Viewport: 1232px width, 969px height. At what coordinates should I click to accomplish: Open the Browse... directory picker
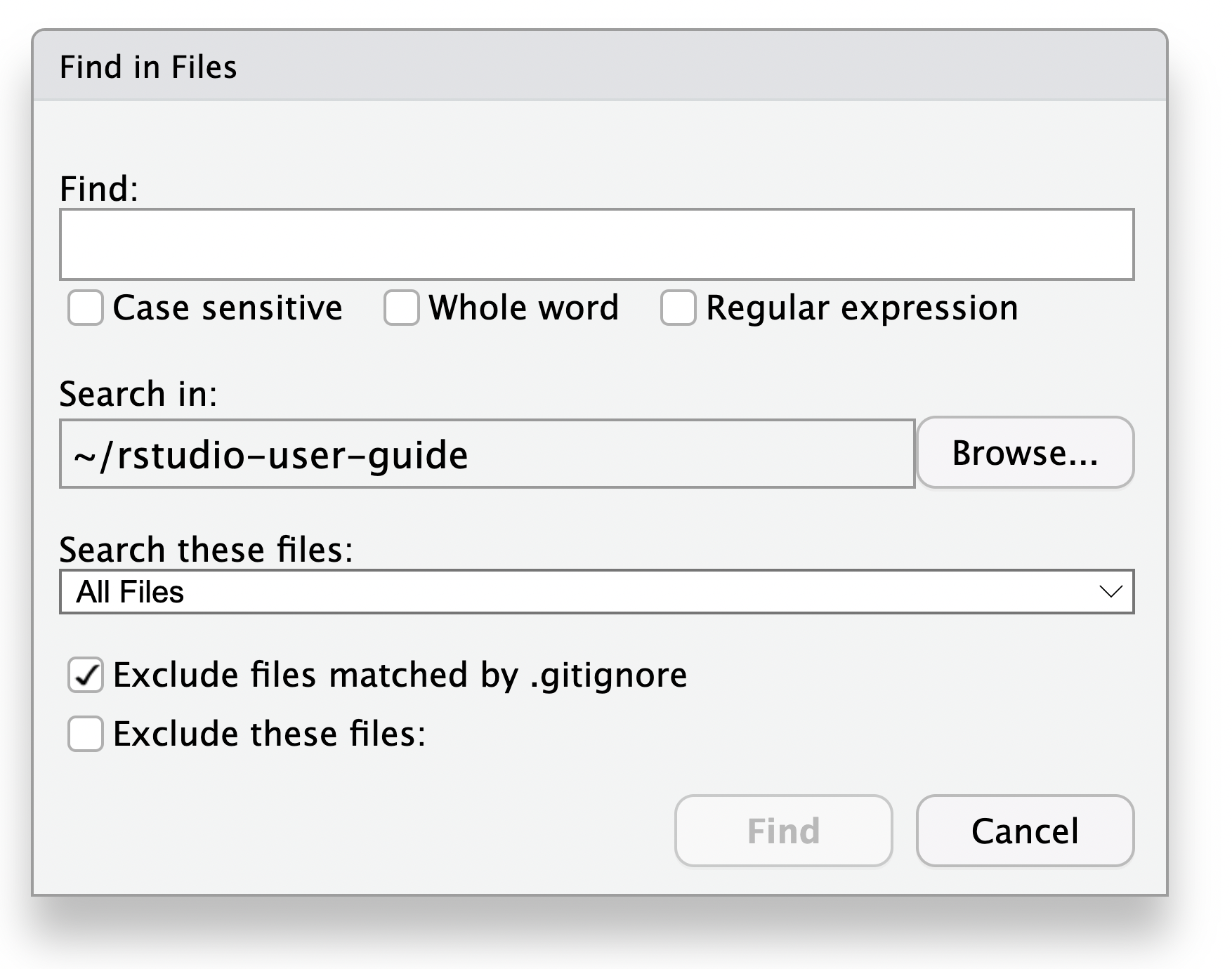(x=1025, y=453)
